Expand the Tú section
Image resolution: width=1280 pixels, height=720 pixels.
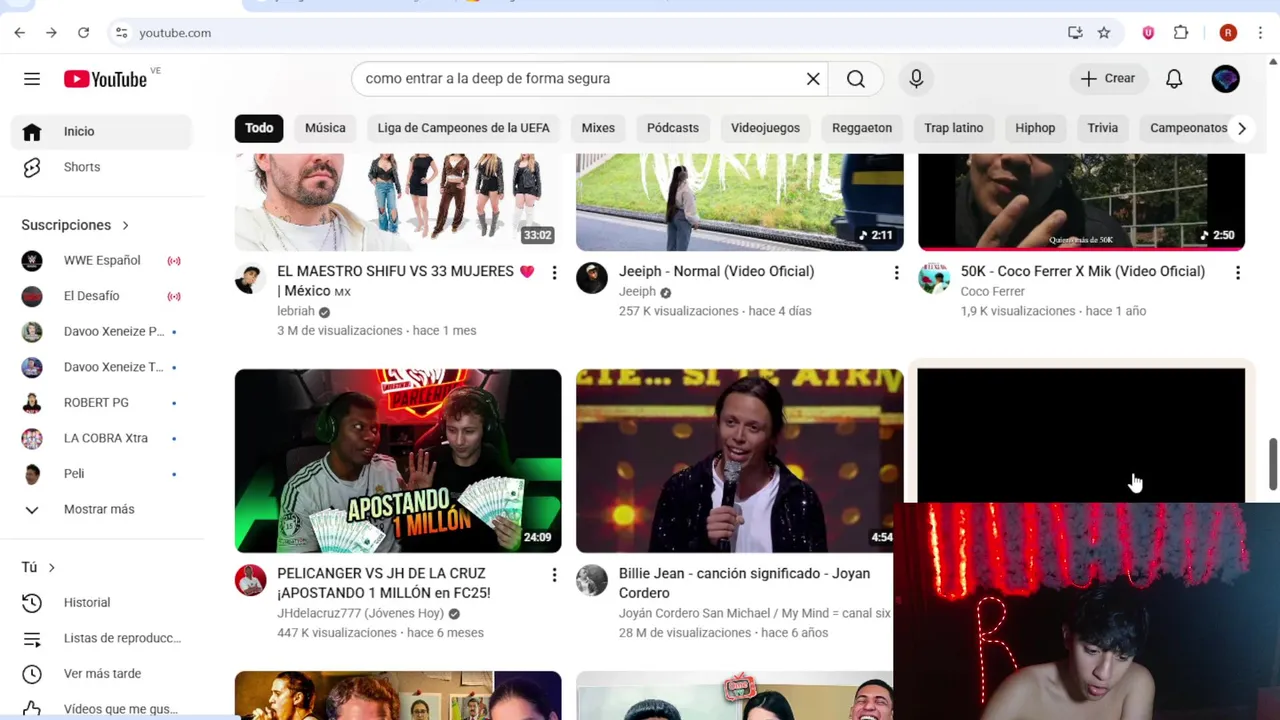(38, 567)
